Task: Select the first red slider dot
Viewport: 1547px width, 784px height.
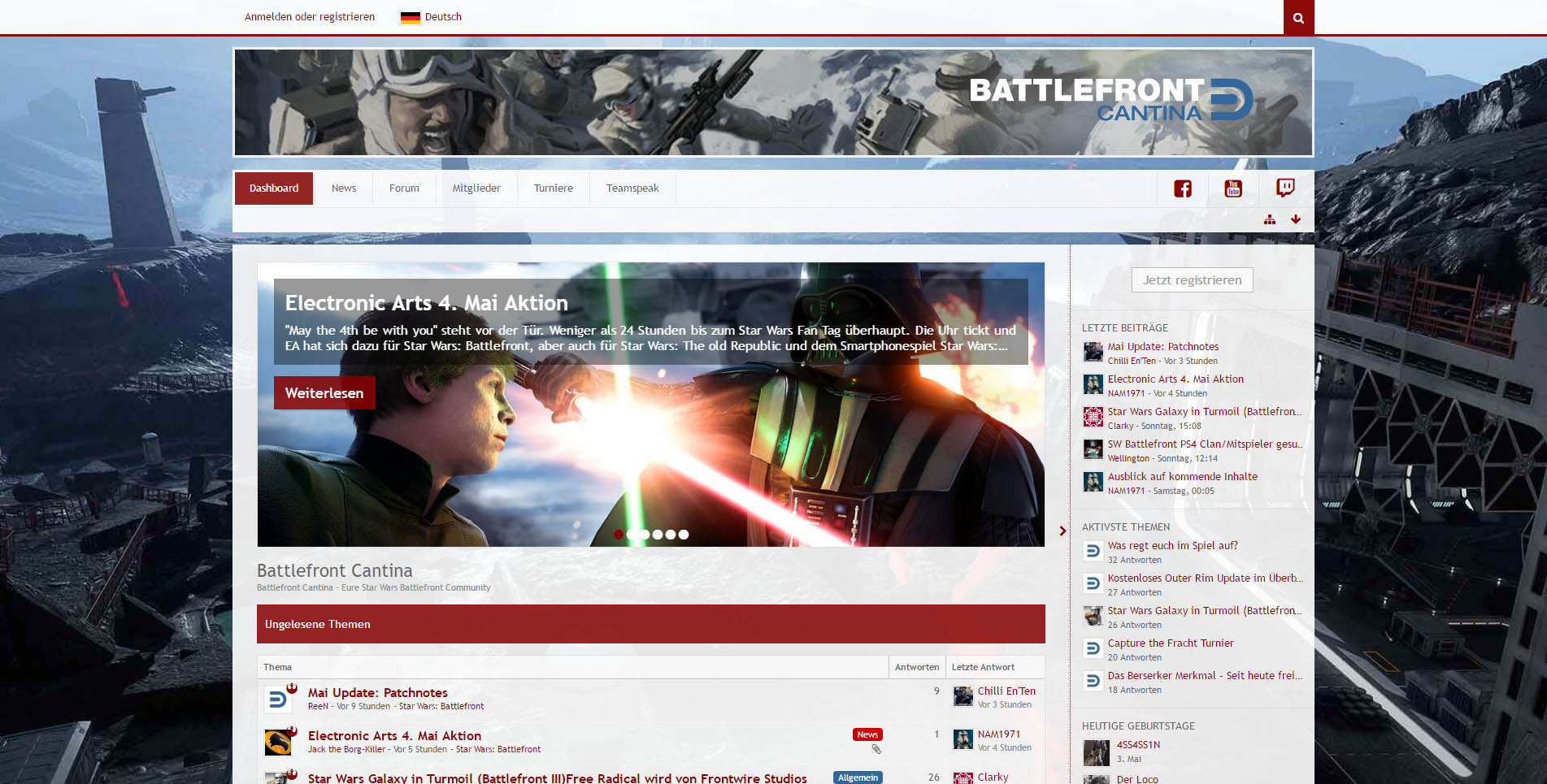Action: (619, 535)
